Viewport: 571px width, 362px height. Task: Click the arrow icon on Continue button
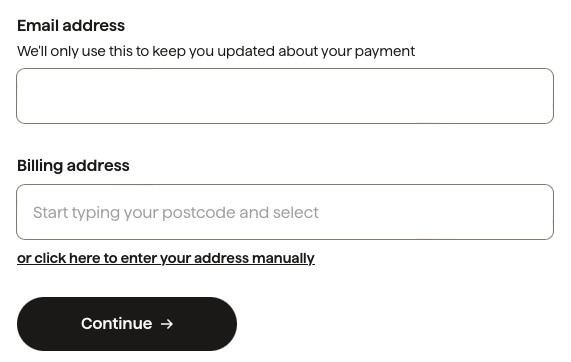(167, 324)
